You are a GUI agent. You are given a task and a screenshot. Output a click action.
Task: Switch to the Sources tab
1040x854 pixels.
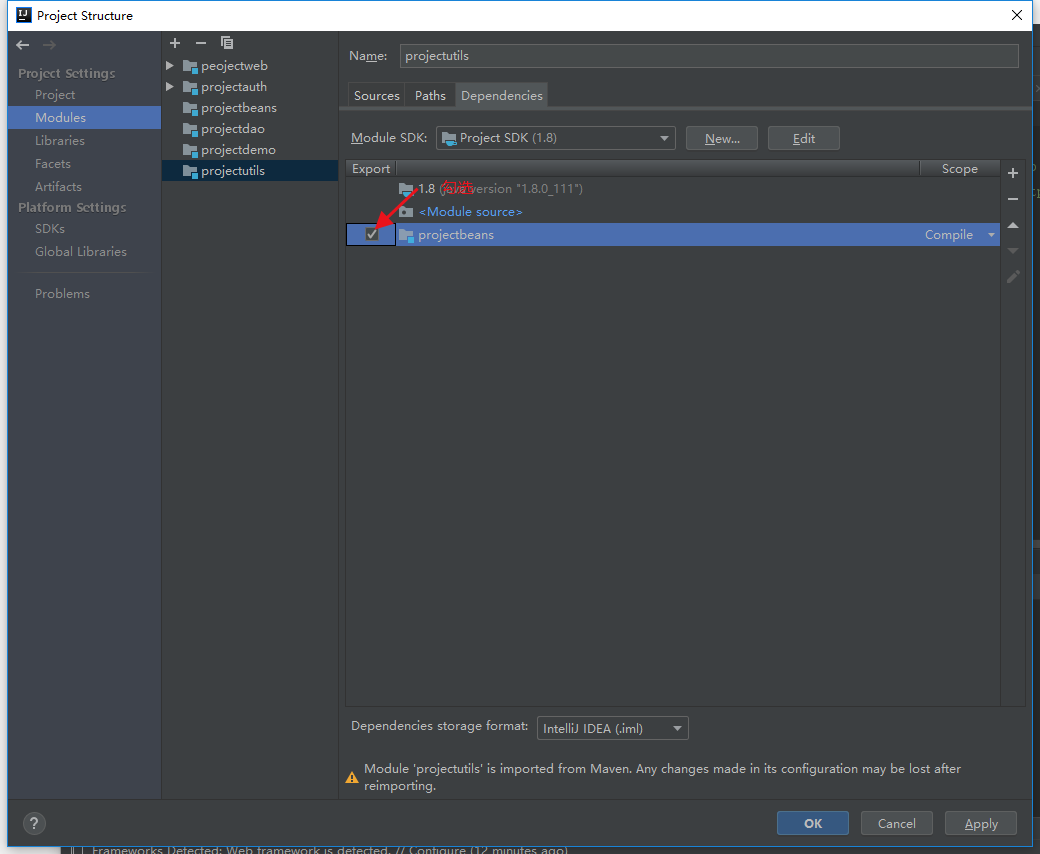pyautogui.click(x=377, y=95)
